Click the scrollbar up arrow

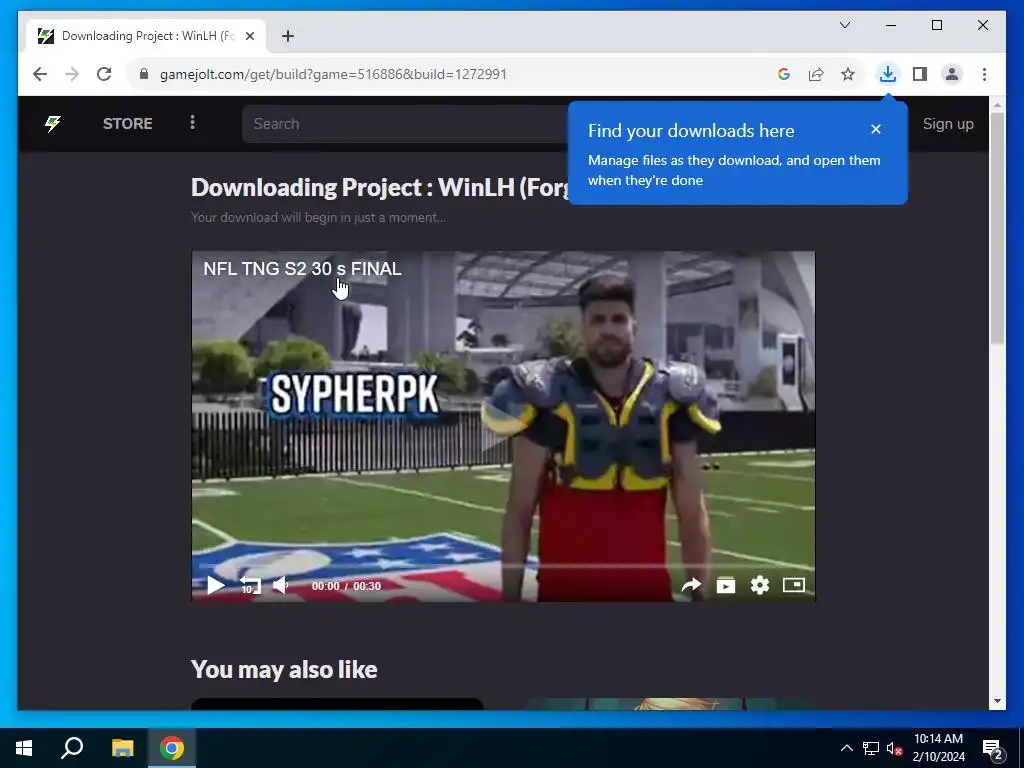tap(997, 104)
